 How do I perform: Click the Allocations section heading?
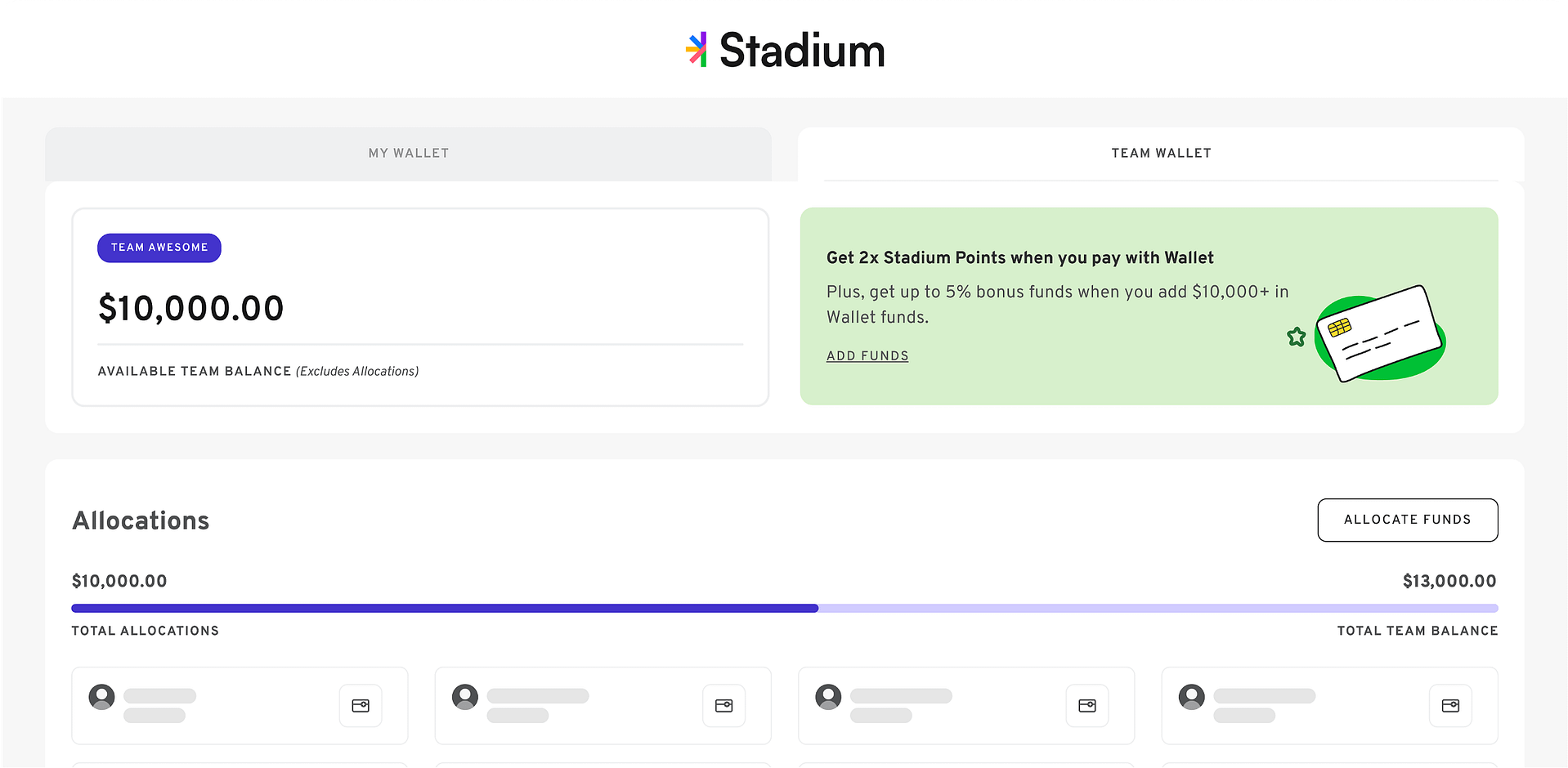pyautogui.click(x=141, y=520)
